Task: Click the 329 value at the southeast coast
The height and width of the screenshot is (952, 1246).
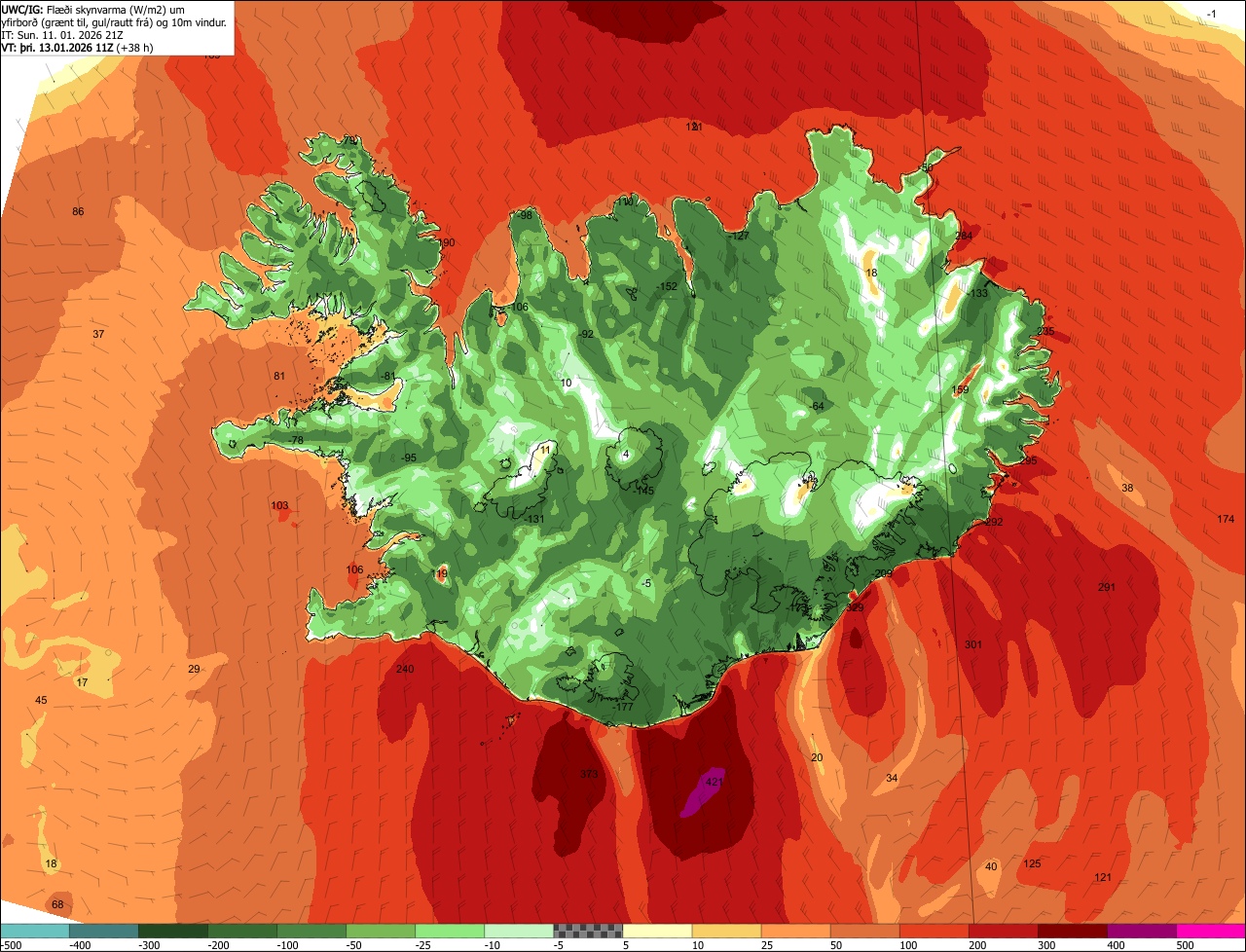Action: (855, 607)
